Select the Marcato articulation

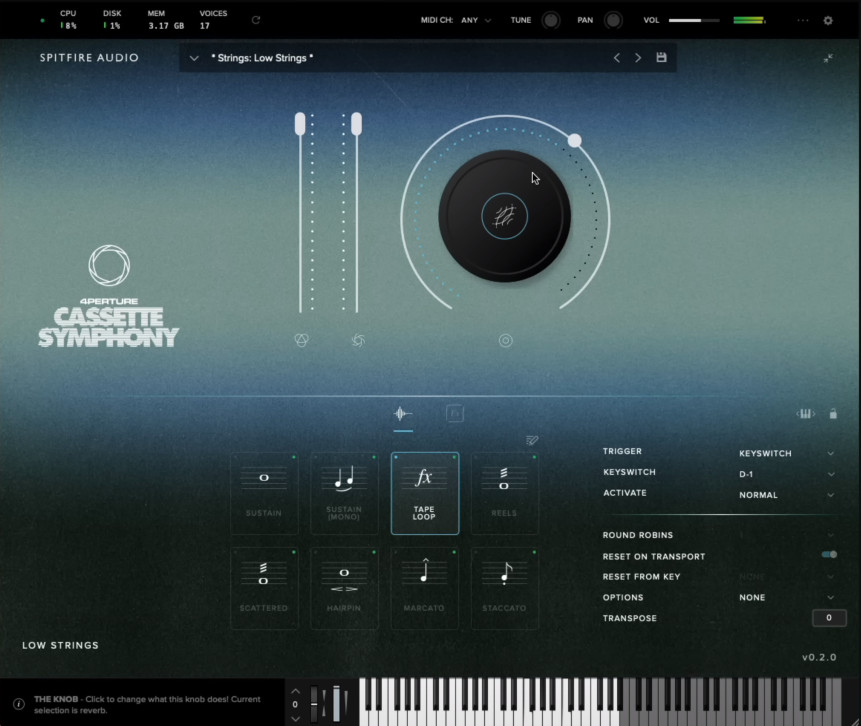pyautogui.click(x=424, y=588)
